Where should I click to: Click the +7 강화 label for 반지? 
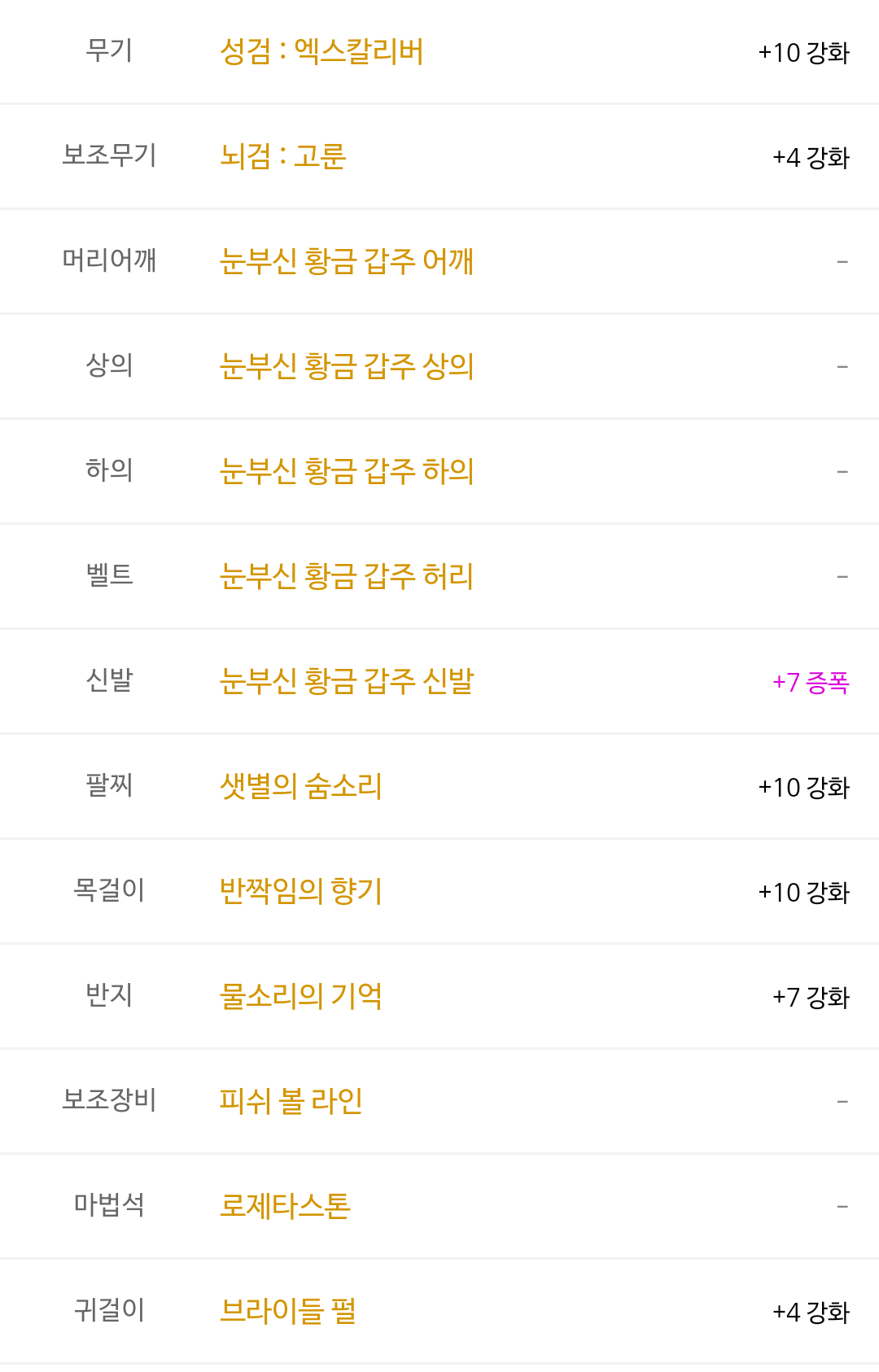point(811,997)
